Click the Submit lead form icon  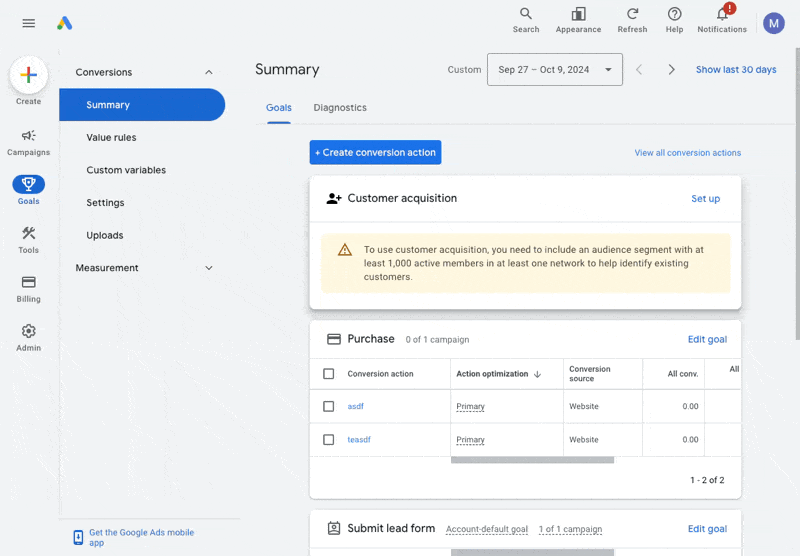334,528
